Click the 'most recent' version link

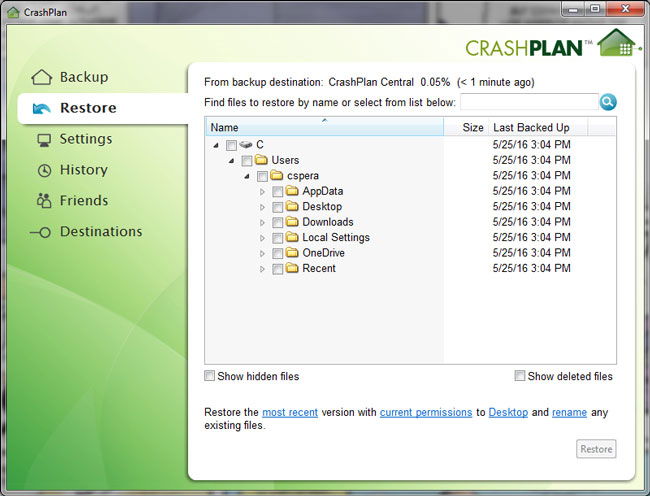click(x=290, y=413)
